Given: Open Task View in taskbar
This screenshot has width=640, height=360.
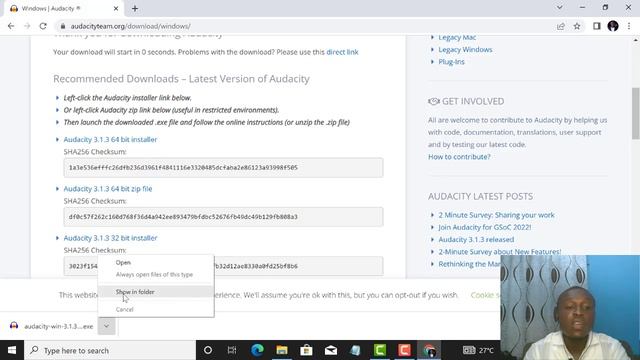Looking at the screenshot, I should coord(232,350).
